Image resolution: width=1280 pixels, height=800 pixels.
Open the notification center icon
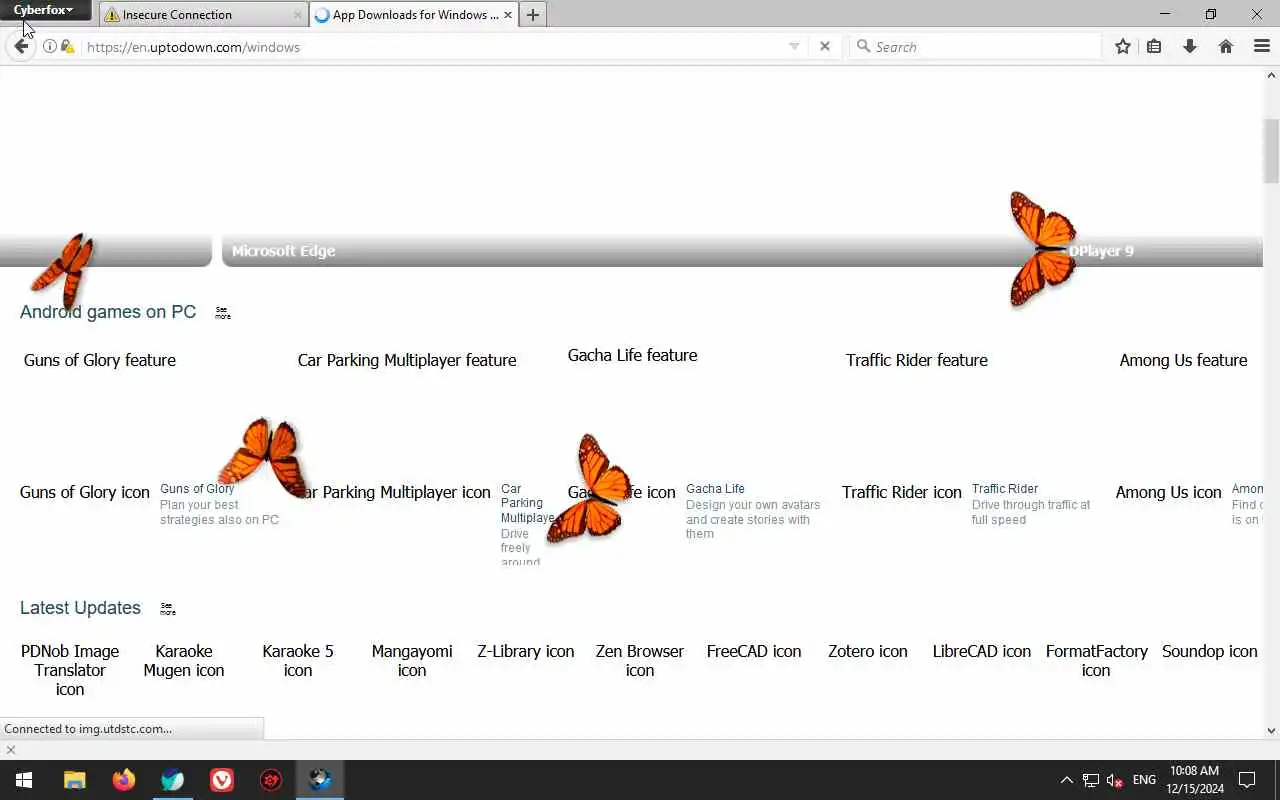[x=1247, y=780]
